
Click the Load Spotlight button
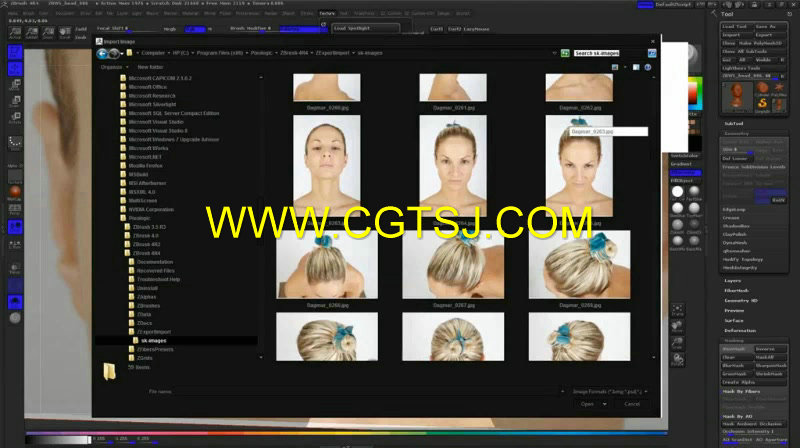click(365, 29)
